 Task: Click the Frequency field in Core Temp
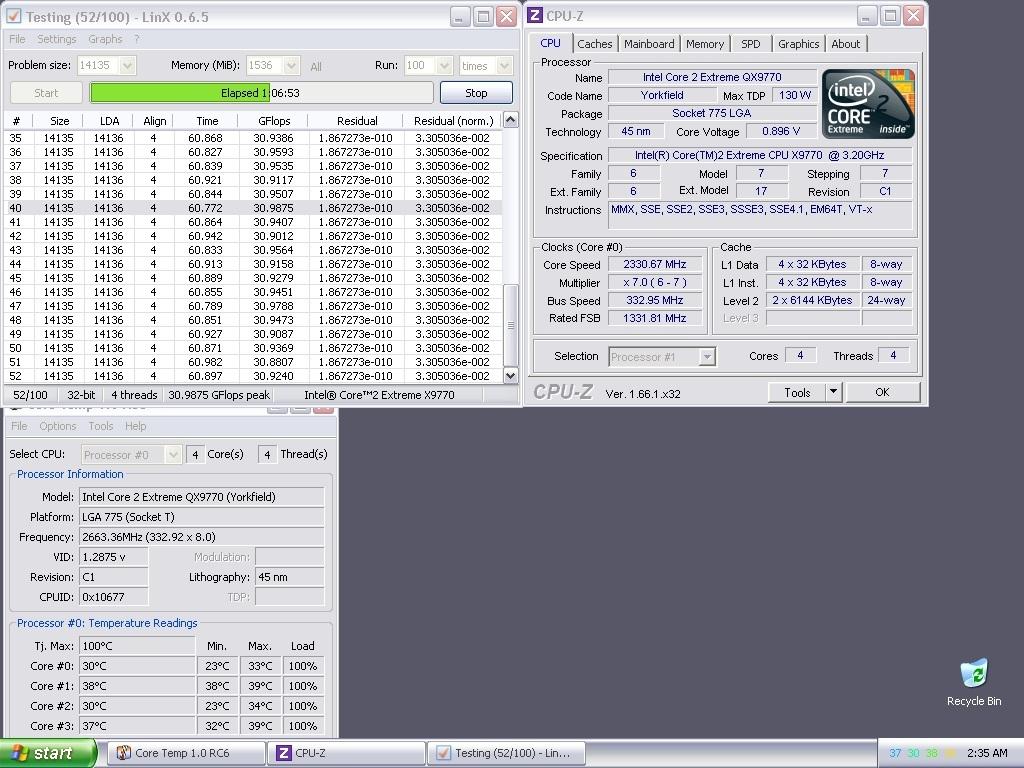202,537
